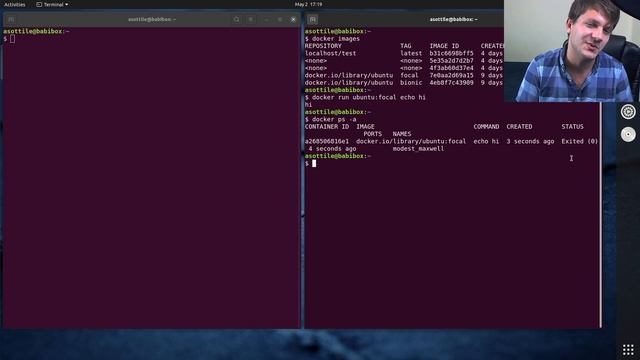Image resolution: width=640 pixels, height=360 pixels.
Task: Open the Terminal app menu in top bar
Action: [x=52, y=4]
